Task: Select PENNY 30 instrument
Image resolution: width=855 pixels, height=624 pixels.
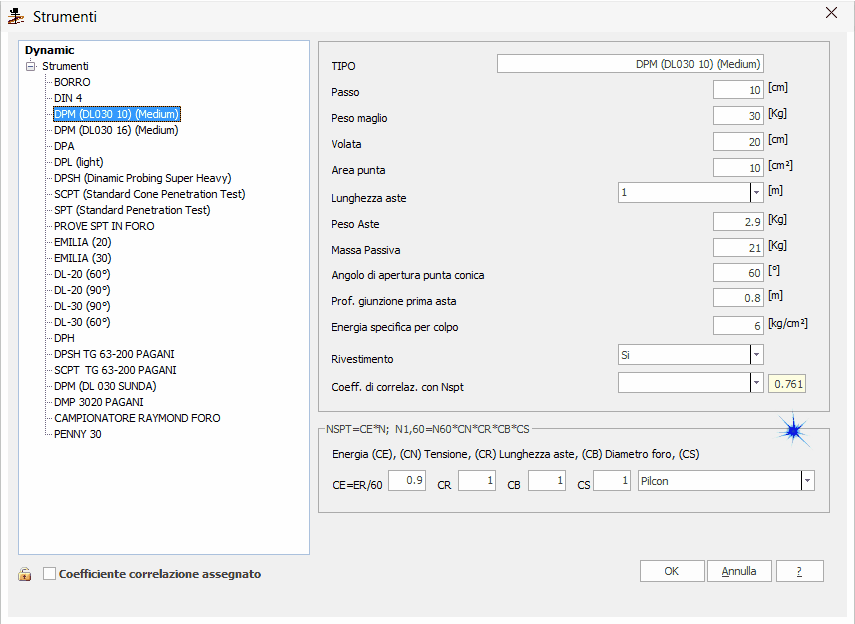Action: click(x=78, y=434)
